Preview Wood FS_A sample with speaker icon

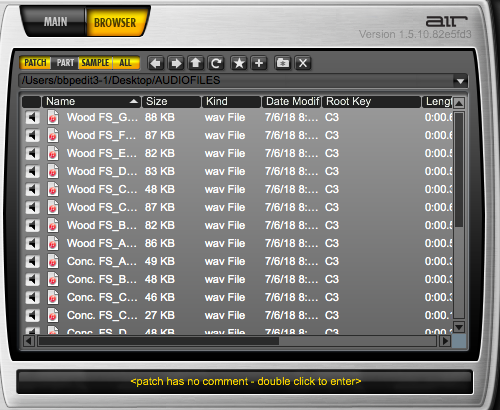coord(32,243)
